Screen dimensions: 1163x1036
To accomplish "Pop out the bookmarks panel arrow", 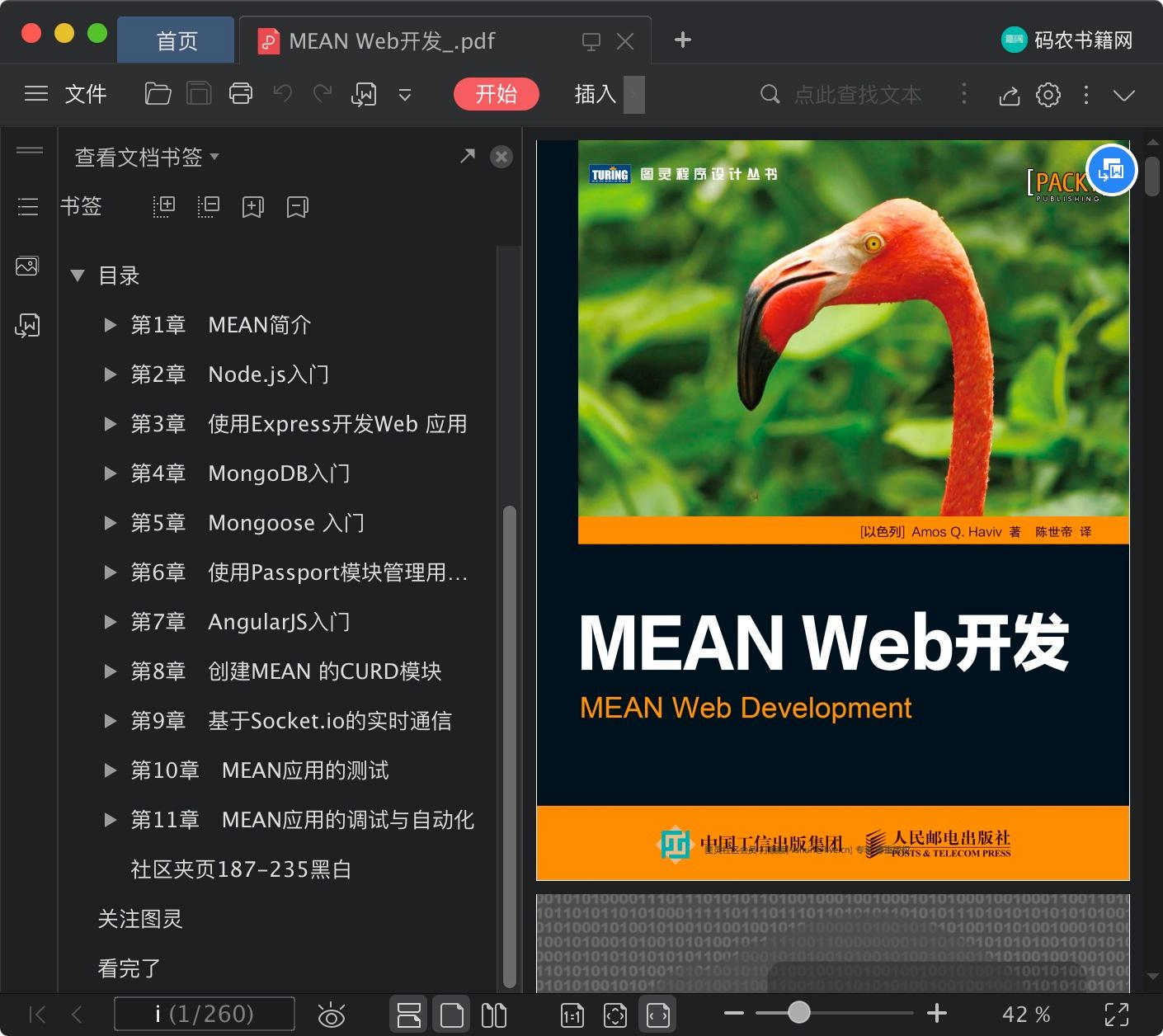I will (468, 156).
